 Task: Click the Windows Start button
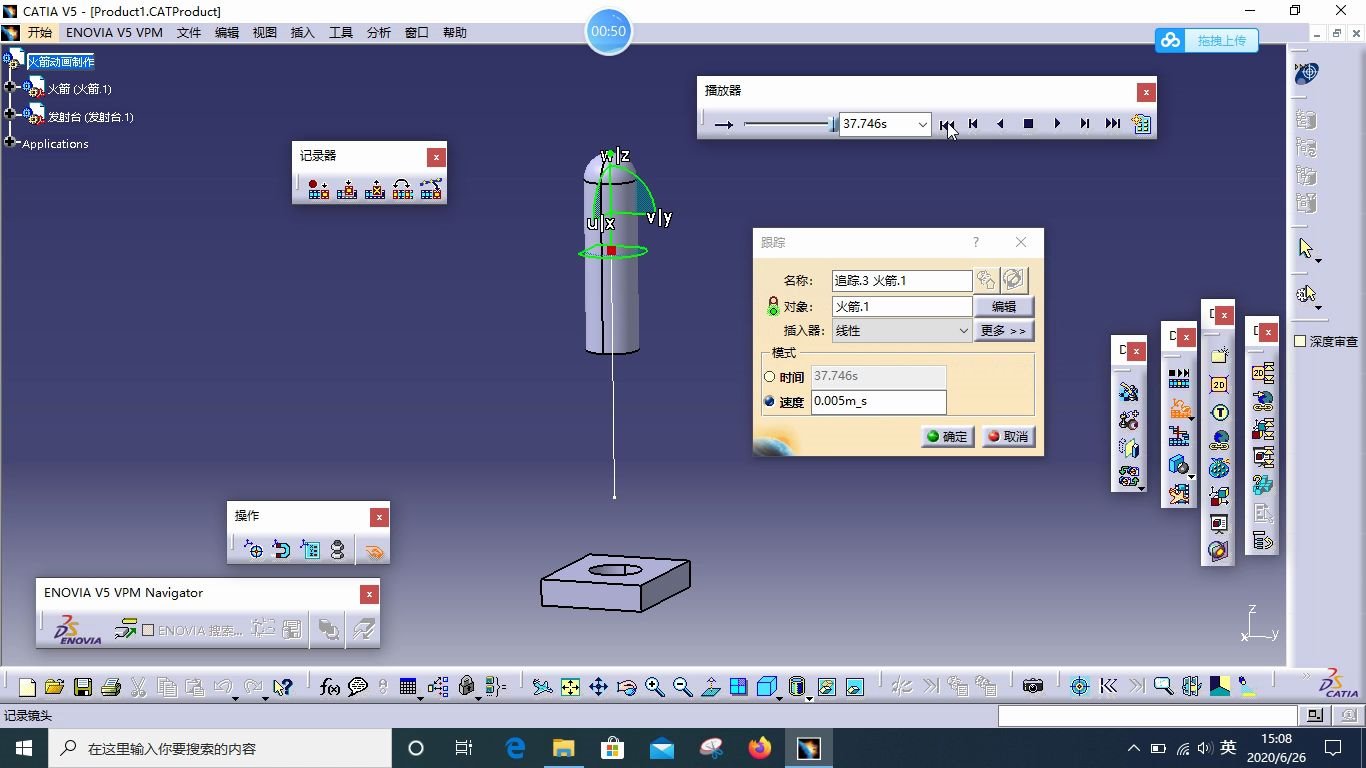tap(23, 748)
